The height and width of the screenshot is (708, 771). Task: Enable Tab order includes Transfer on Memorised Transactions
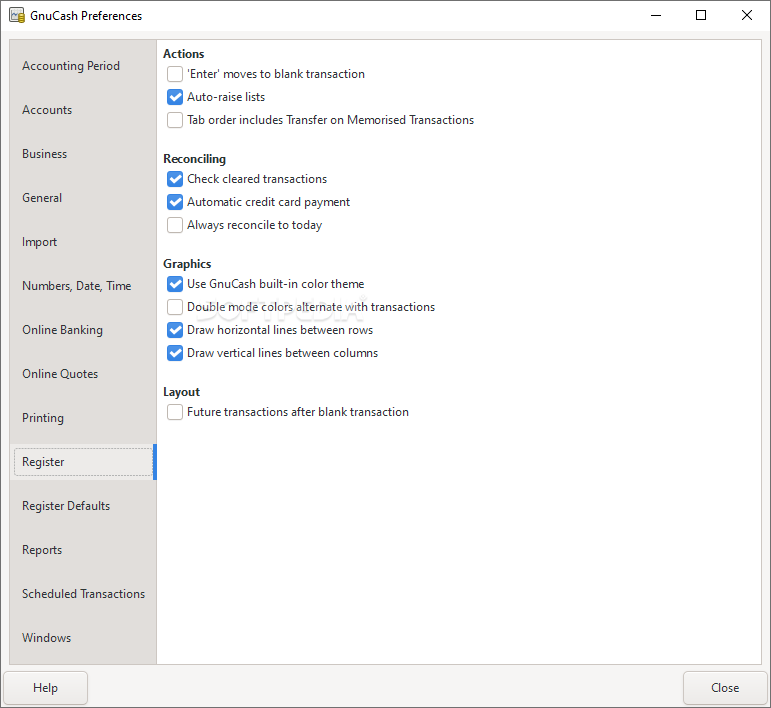[x=175, y=120]
